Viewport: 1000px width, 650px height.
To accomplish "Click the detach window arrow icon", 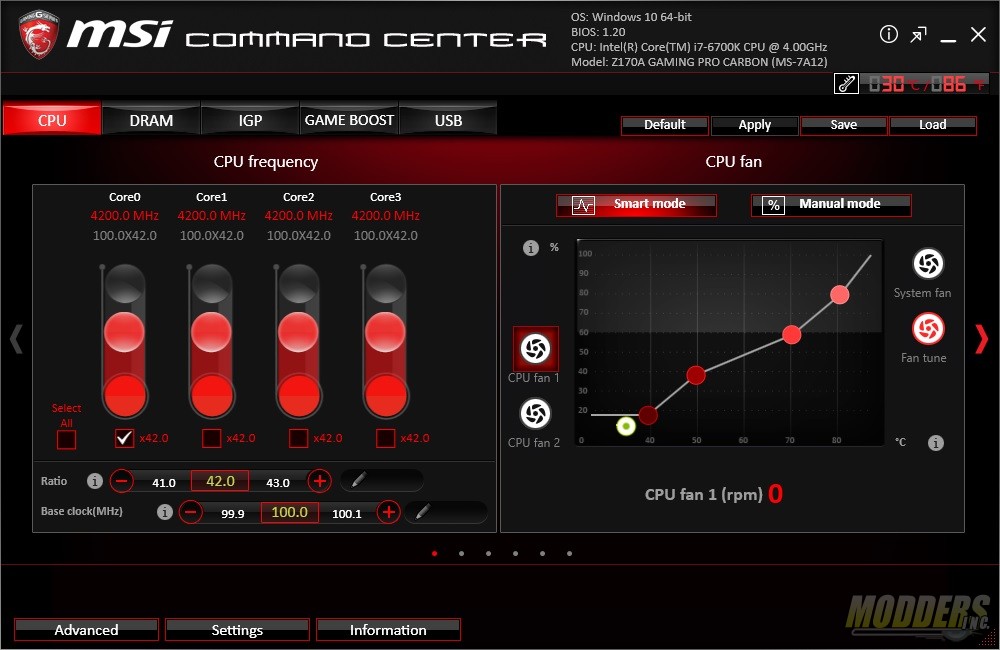I will pyautogui.click(x=918, y=35).
